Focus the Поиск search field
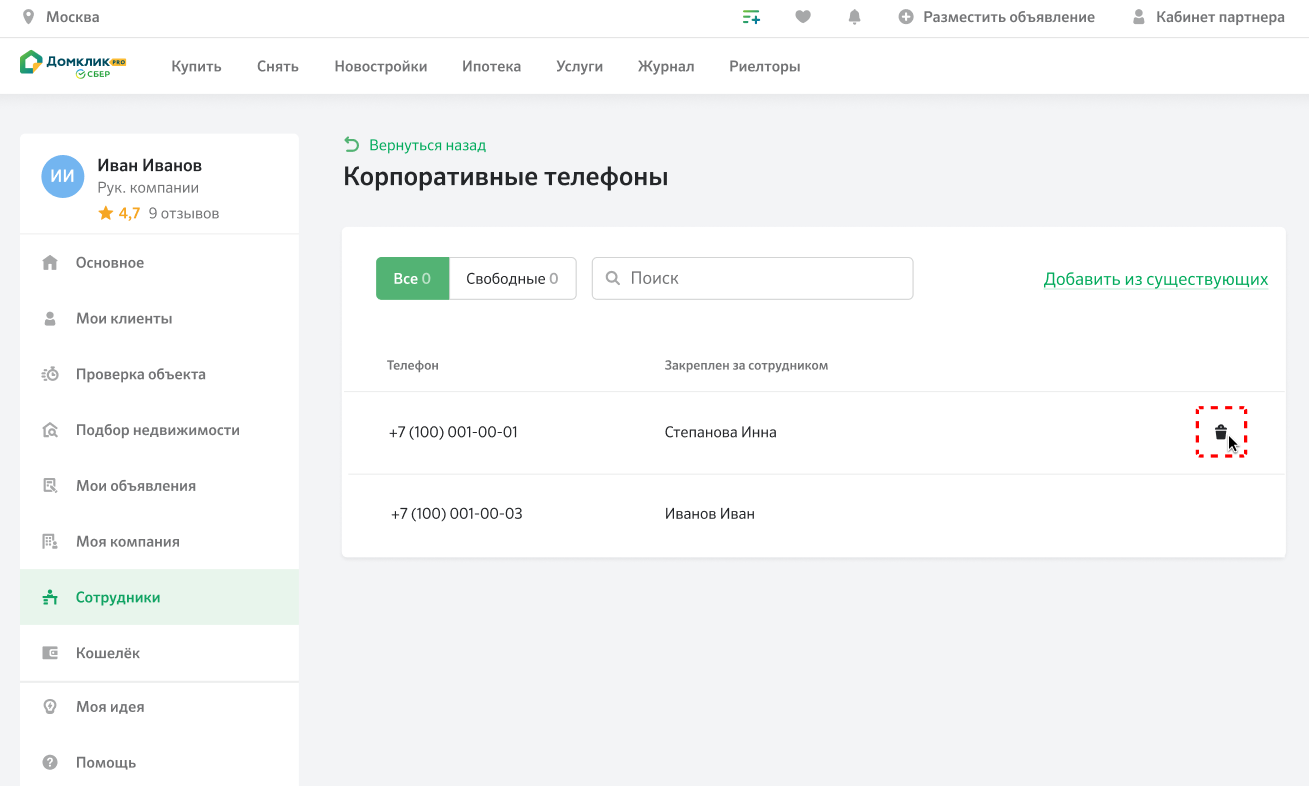The width and height of the screenshot is (1309, 786). 752,278
